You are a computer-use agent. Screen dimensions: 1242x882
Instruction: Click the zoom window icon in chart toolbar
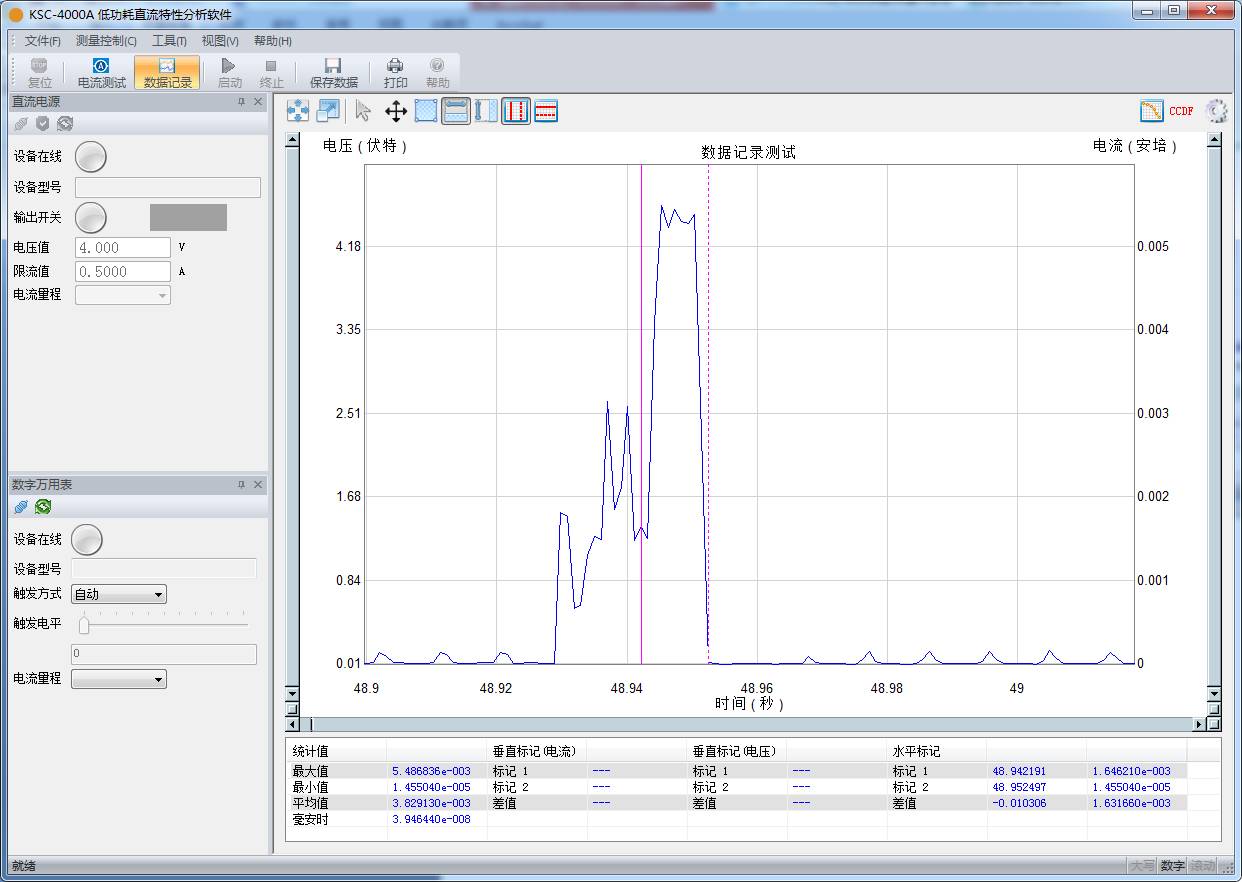[328, 111]
